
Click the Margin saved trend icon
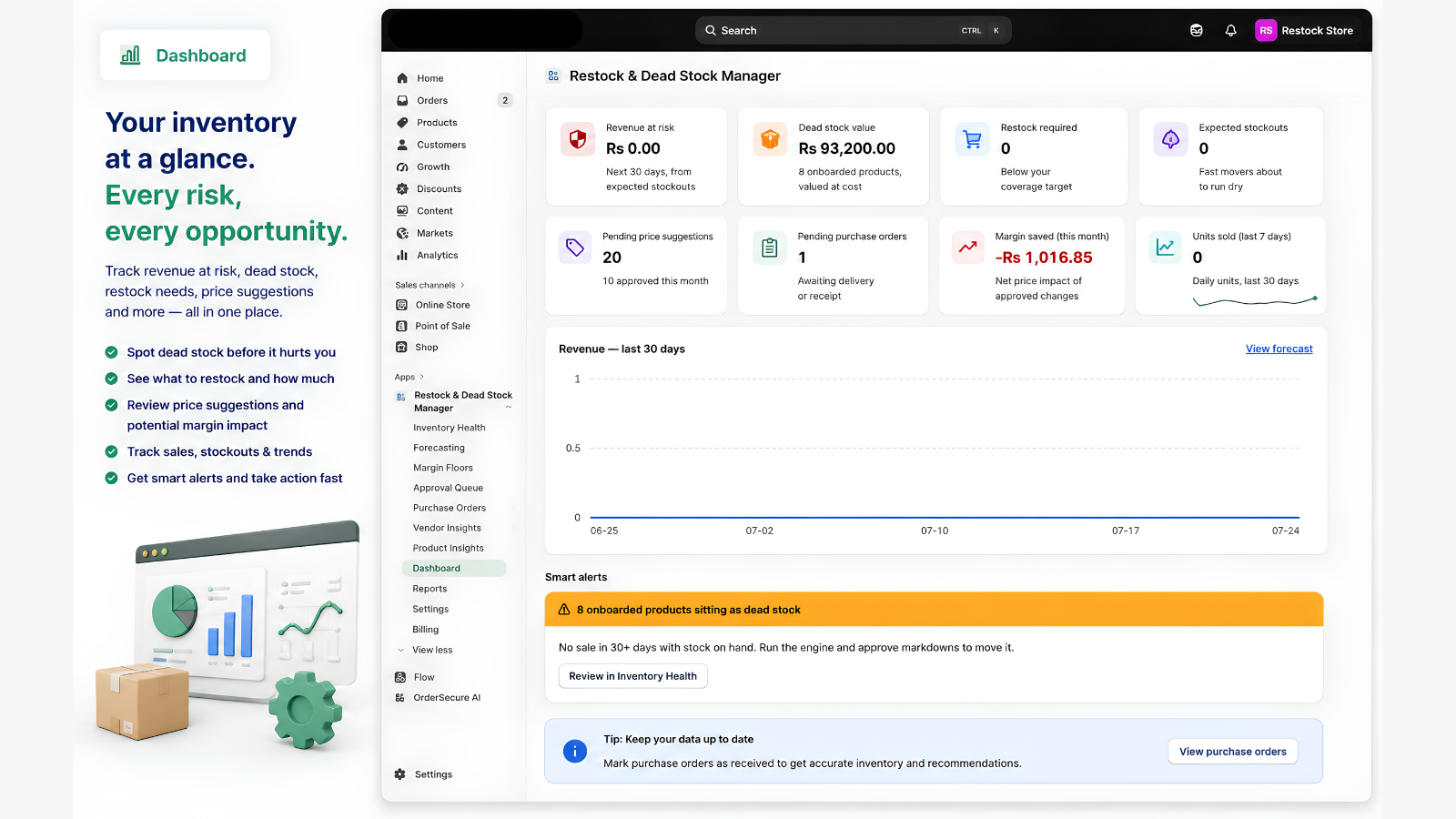click(x=968, y=247)
